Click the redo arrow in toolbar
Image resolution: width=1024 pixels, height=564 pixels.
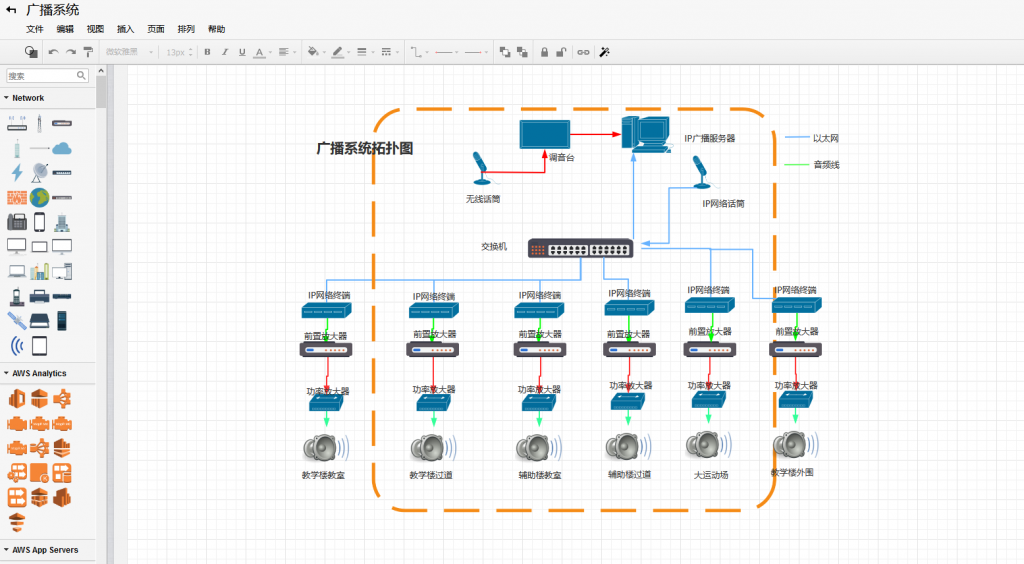coord(71,52)
